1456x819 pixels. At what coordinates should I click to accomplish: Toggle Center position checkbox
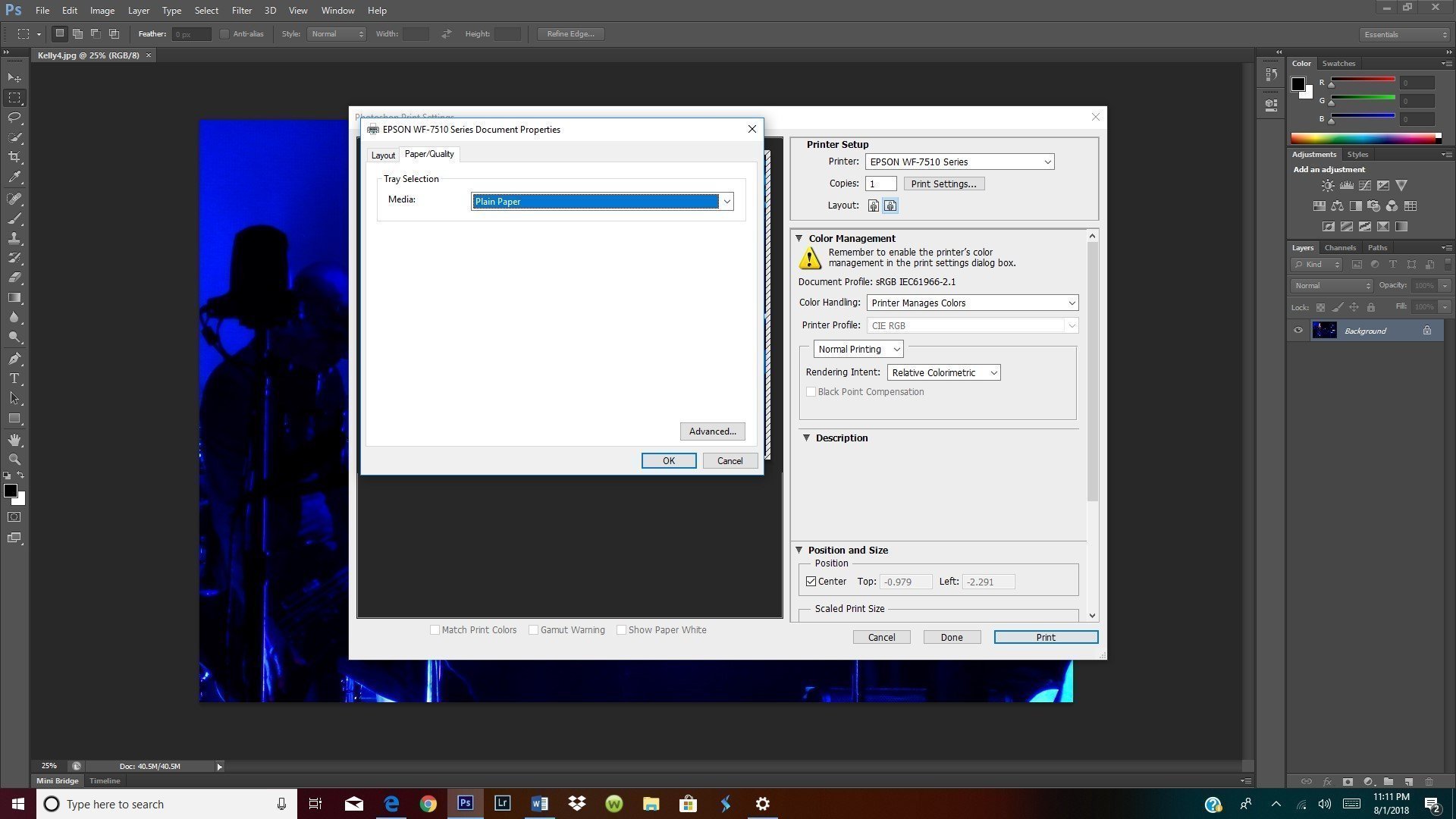(811, 582)
